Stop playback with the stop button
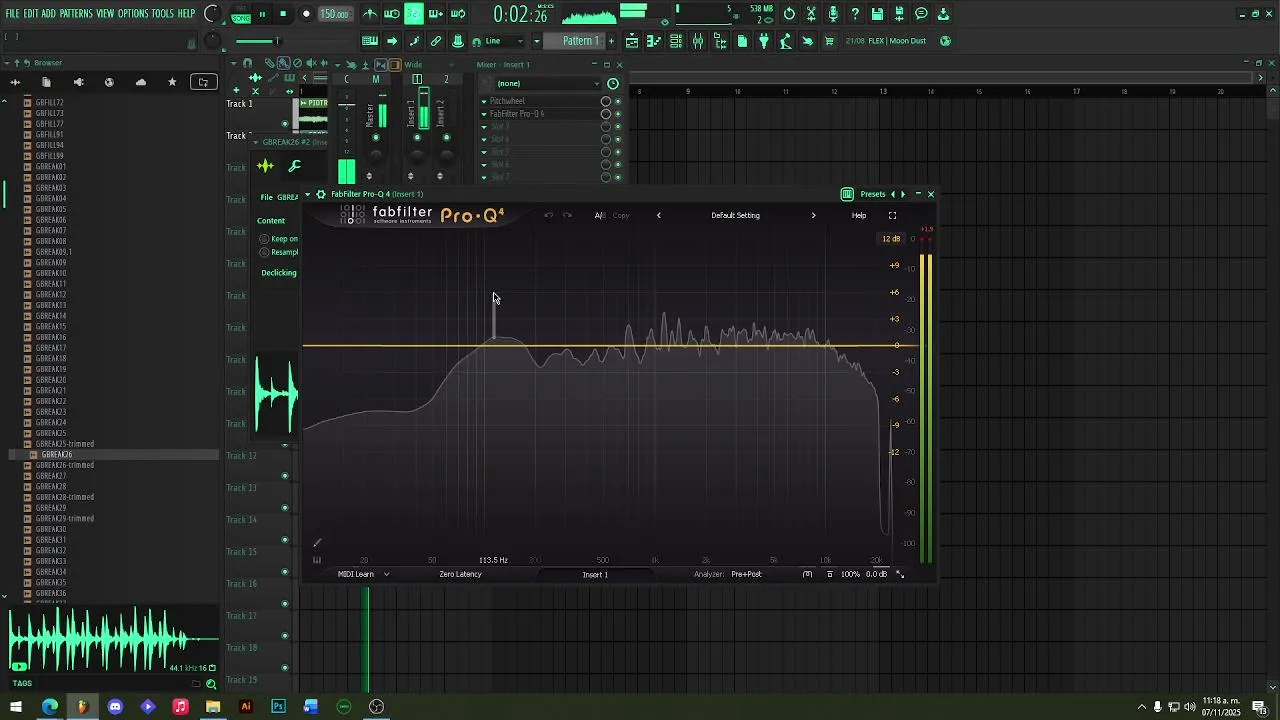This screenshot has height=720, width=1280. tap(283, 14)
